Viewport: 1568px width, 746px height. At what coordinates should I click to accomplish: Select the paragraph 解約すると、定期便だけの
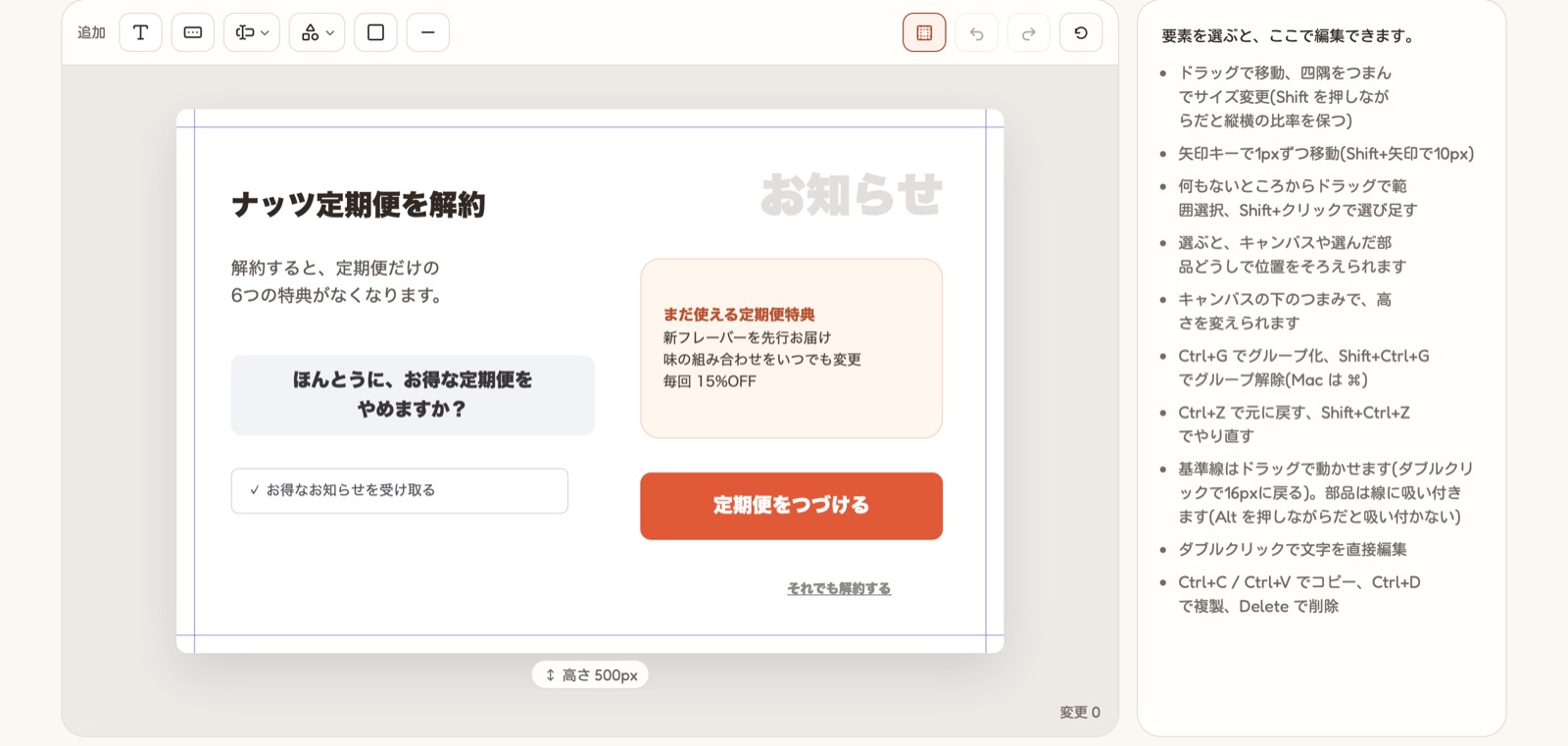point(336,281)
